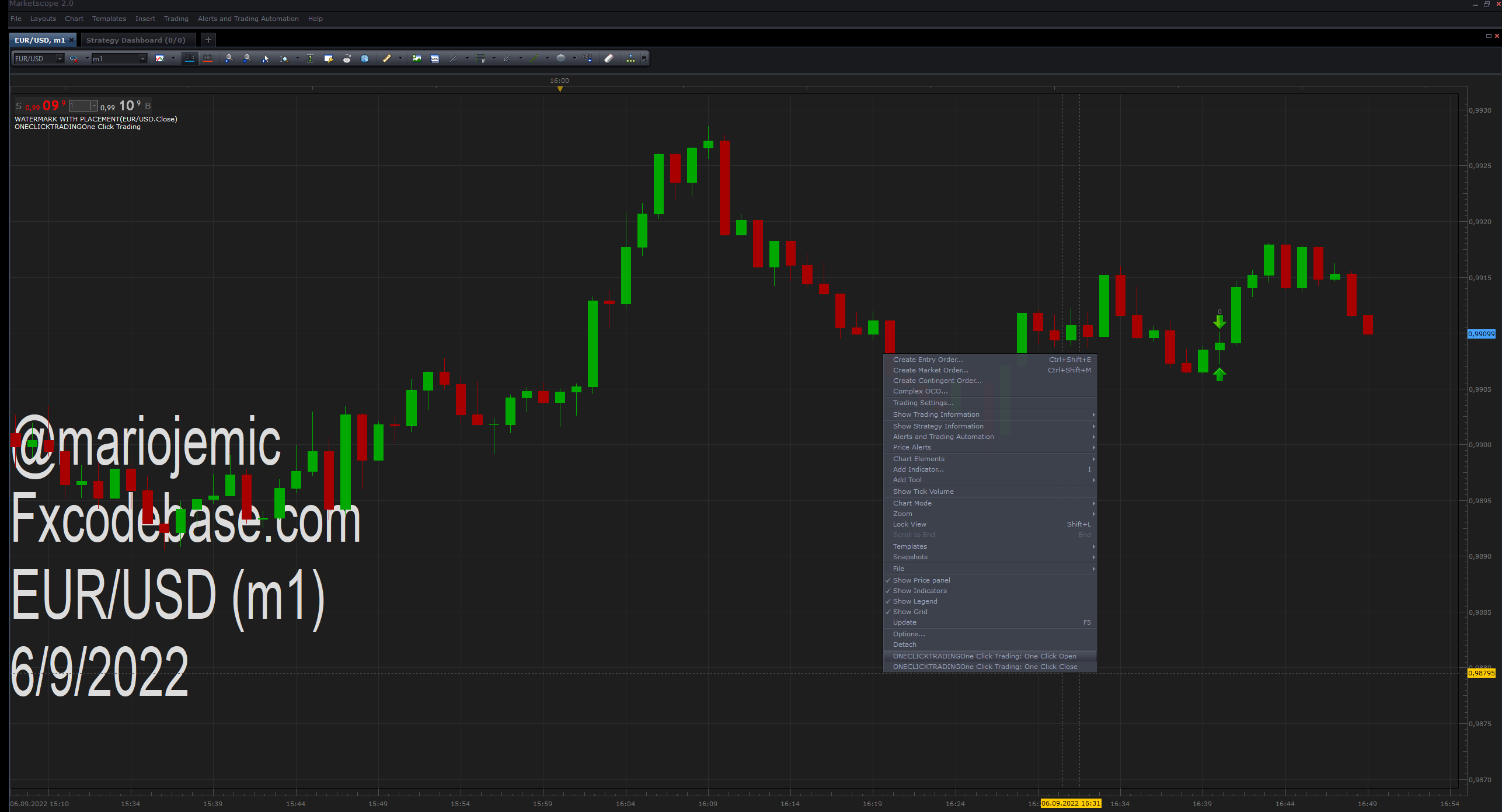
Task: Click Update in context menu
Action: (990, 622)
